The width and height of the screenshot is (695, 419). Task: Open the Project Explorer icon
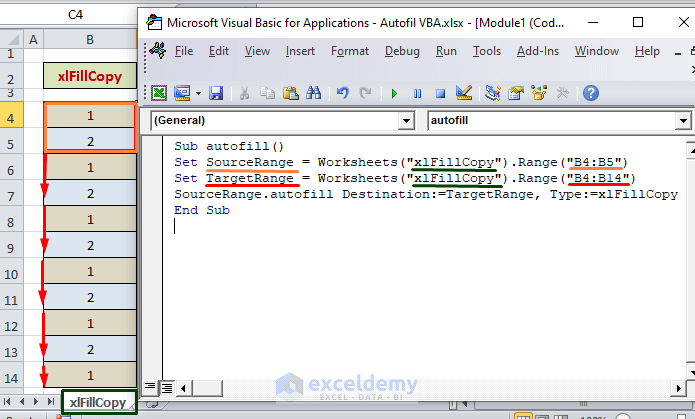tap(492, 93)
